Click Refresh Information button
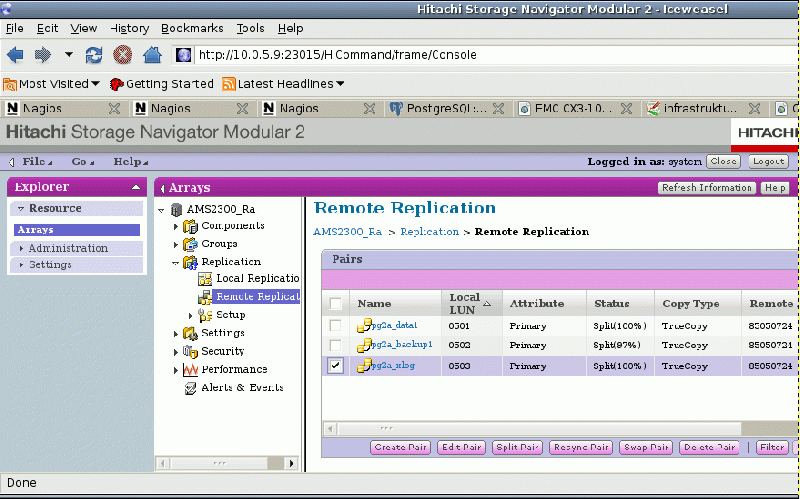This screenshot has height=499, width=800. [707, 188]
